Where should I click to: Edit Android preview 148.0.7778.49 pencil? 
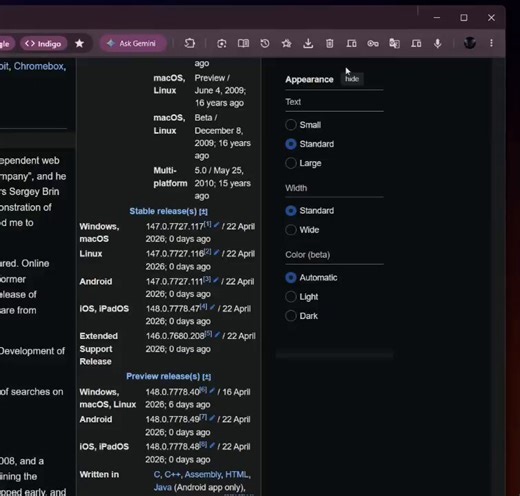(212, 418)
